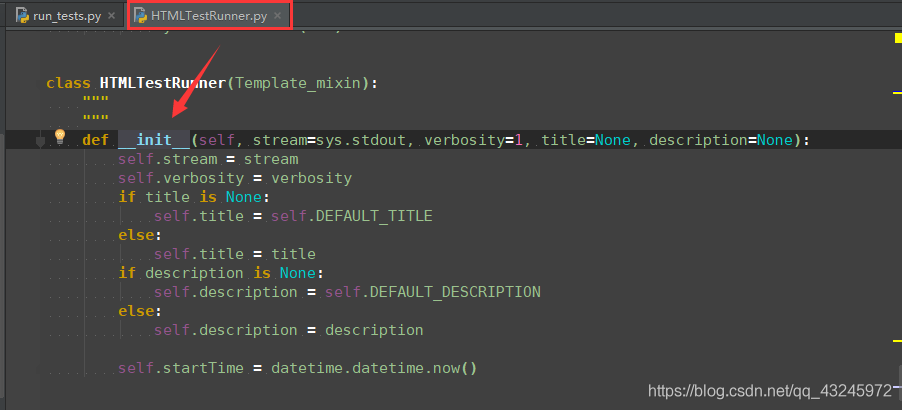
Task: Jump to the bottom yellow warning stripe marker
Action: [895, 339]
